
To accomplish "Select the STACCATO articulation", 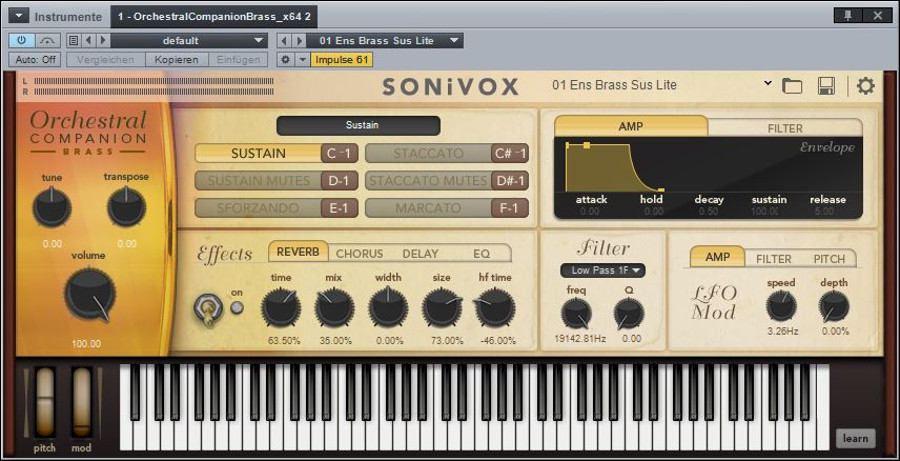I will click(x=428, y=153).
